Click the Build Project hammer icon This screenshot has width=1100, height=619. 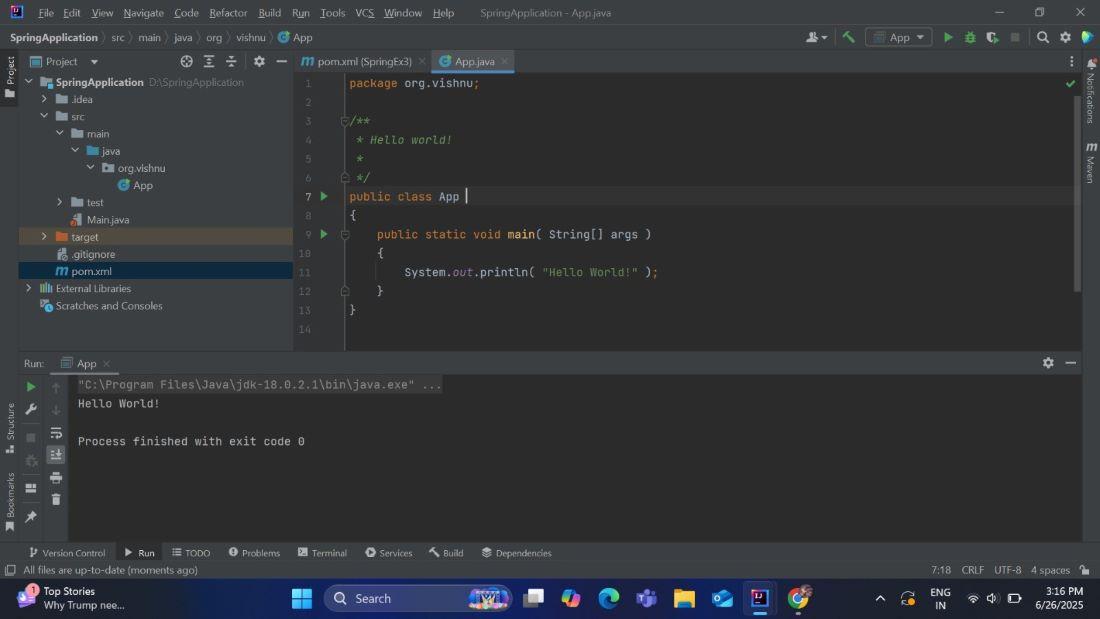tap(848, 37)
